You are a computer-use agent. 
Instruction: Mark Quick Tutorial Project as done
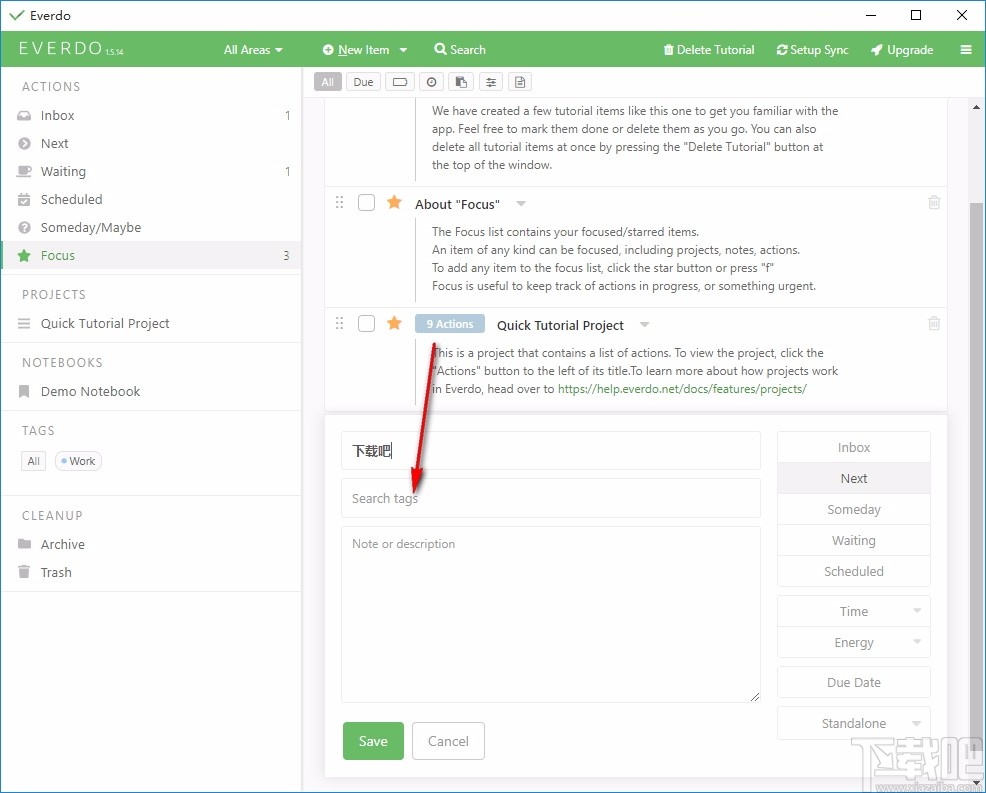[x=366, y=323]
